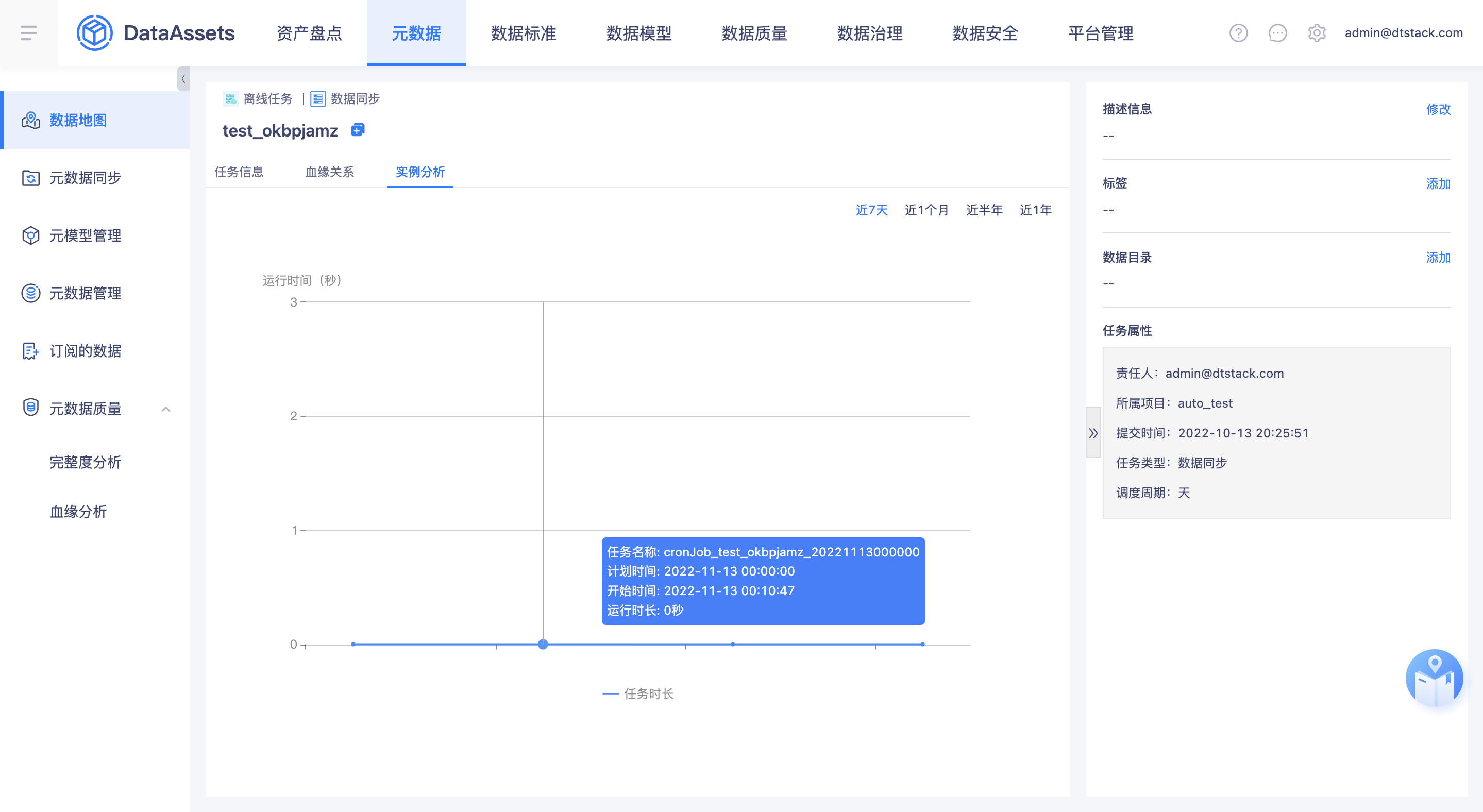Viewport: 1483px width, 812px height.
Task: Click the subscribe icon beside test_okbpjamz
Action: 358,130
